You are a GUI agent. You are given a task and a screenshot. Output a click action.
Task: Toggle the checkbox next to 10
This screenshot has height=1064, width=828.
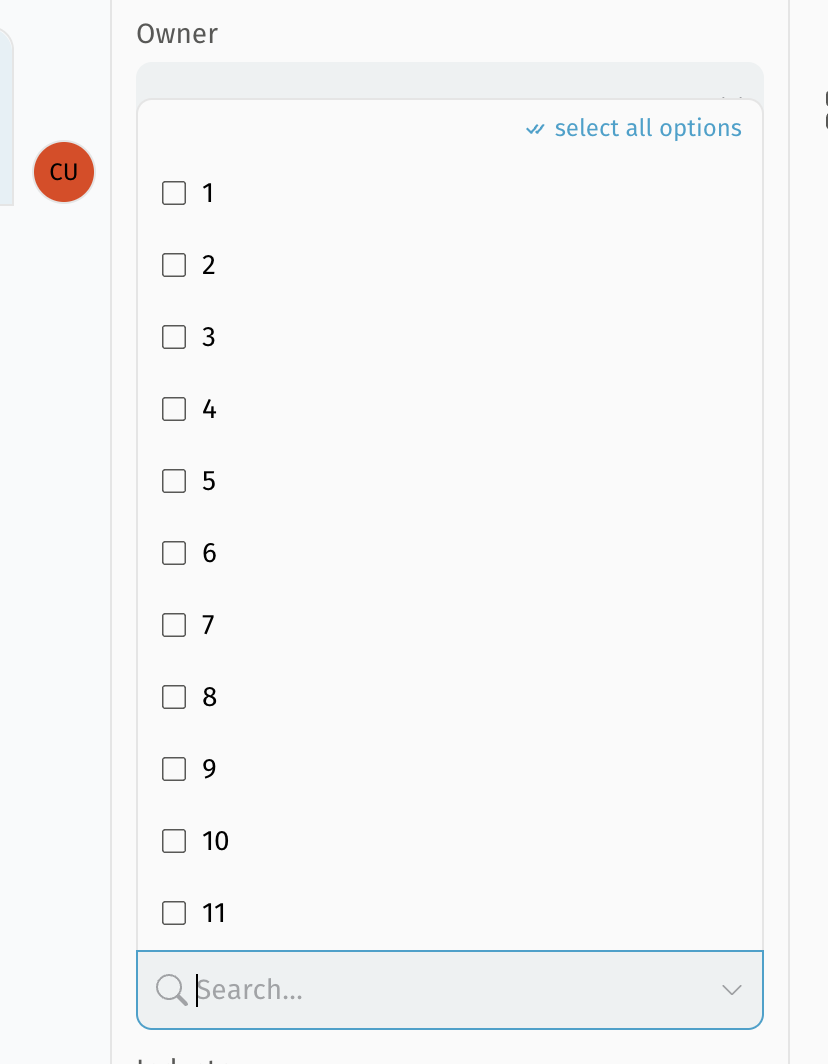click(x=174, y=841)
